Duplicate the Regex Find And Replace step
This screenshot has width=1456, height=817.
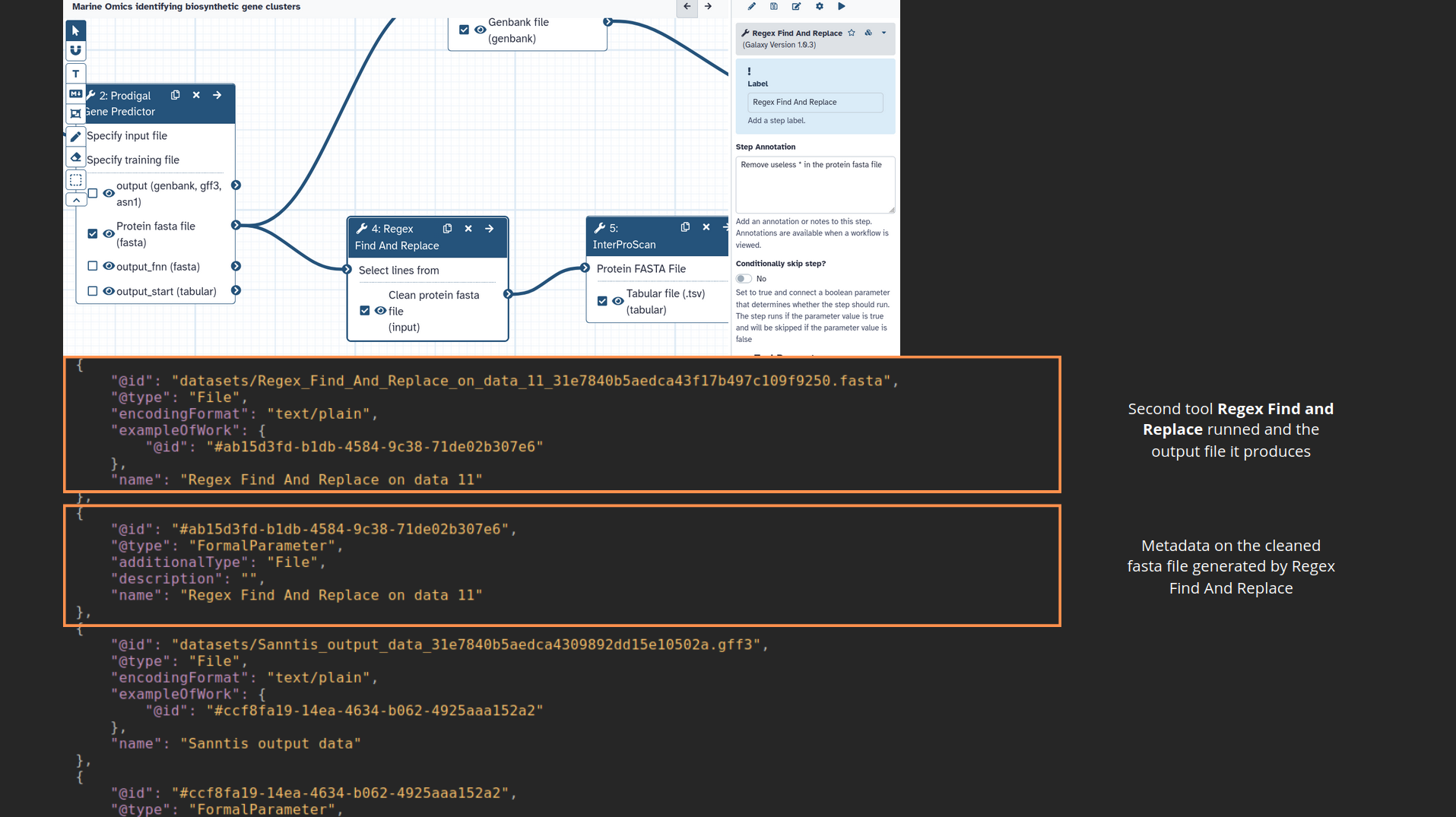point(448,228)
